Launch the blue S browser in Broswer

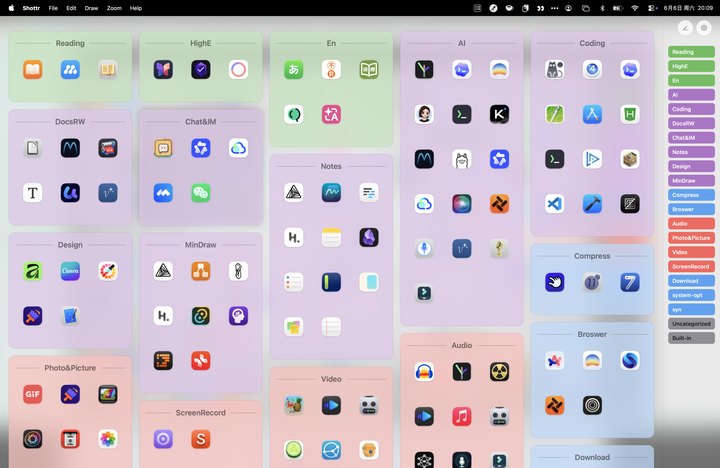click(630, 361)
